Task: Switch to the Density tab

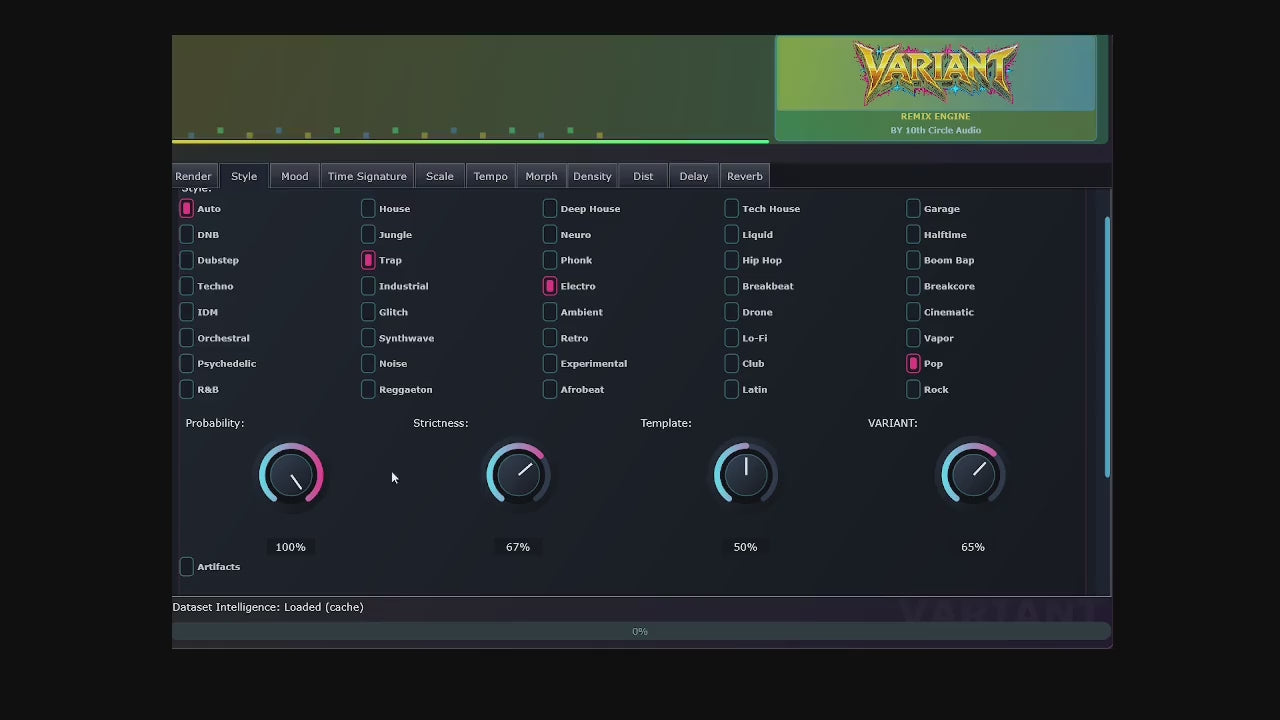Action: [x=592, y=176]
